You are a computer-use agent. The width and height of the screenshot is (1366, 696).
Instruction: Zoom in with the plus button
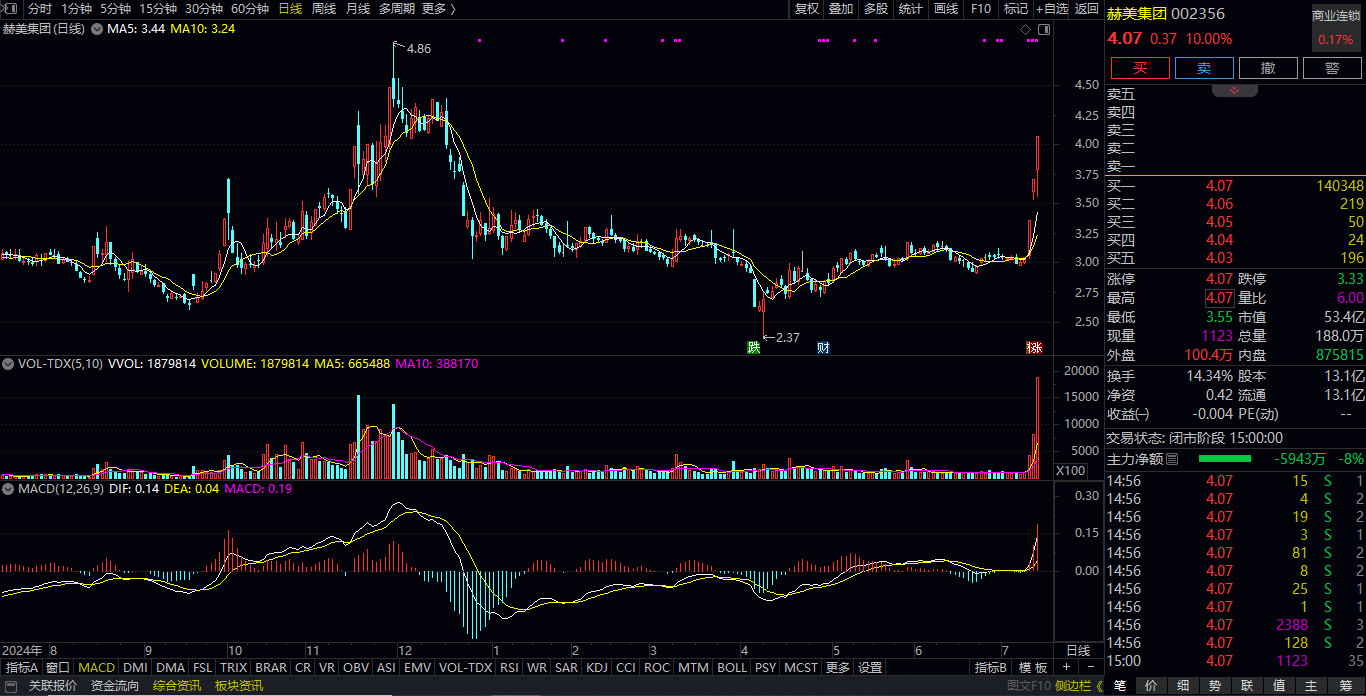point(1066,667)
